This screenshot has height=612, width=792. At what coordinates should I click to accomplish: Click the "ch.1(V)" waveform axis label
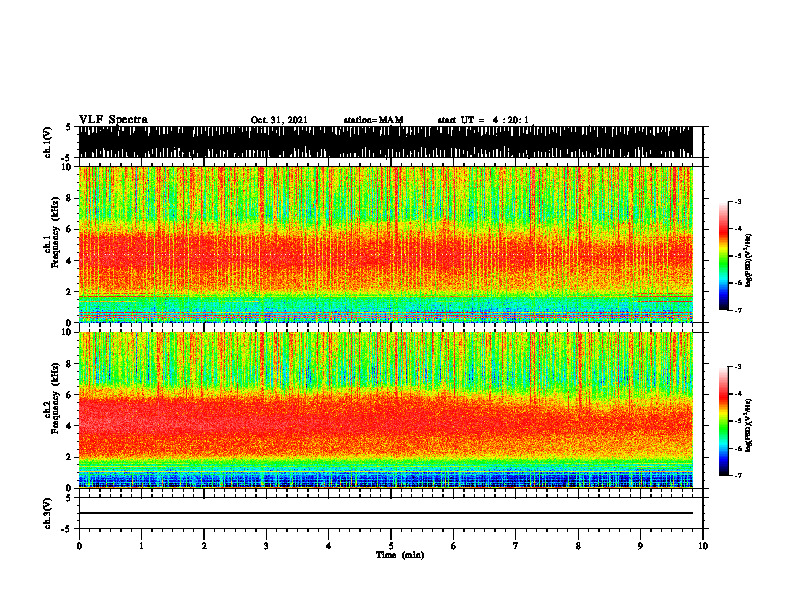coord(48,142)
